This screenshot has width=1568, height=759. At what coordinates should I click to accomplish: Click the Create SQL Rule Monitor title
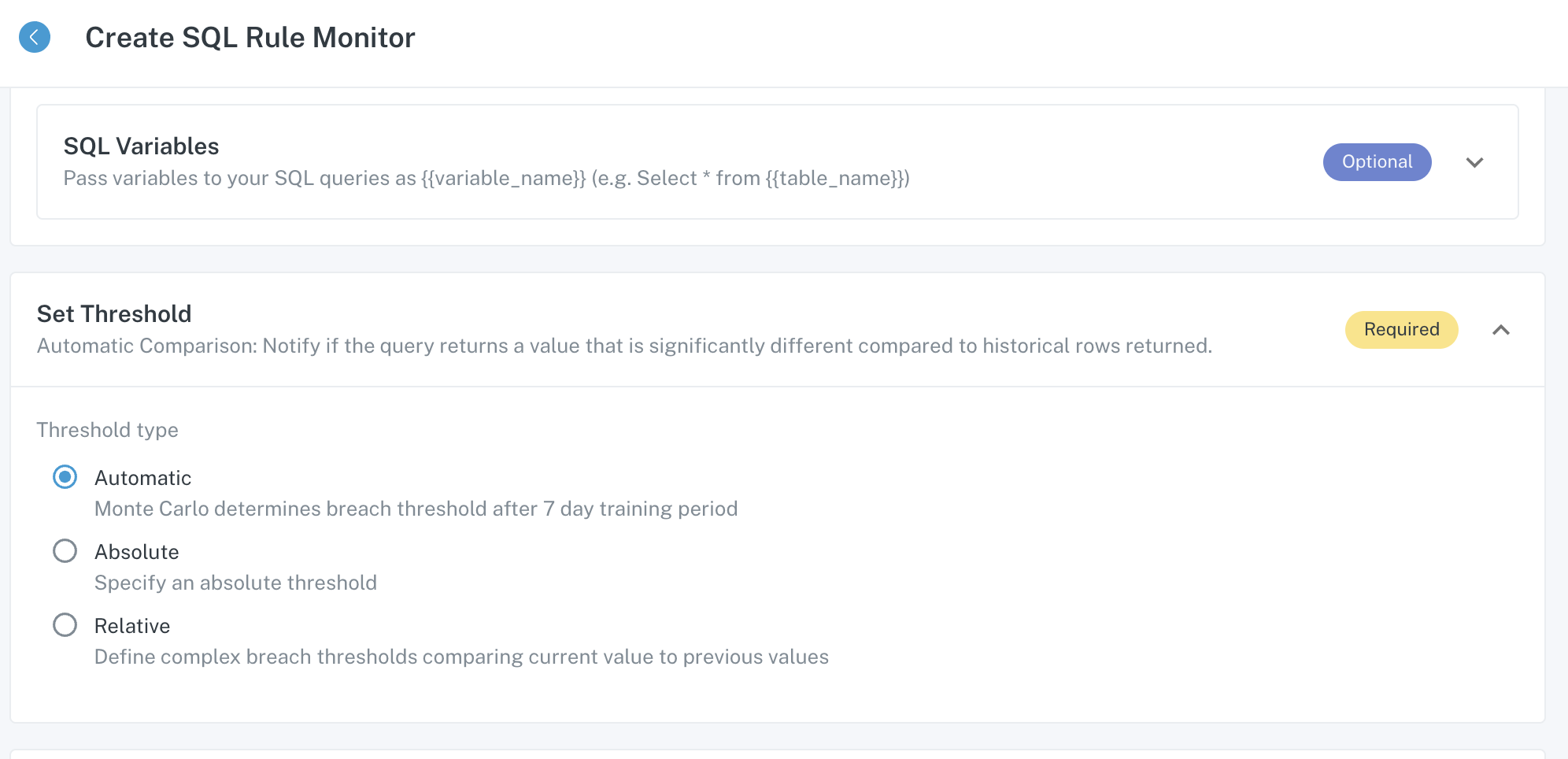[250, 38]
